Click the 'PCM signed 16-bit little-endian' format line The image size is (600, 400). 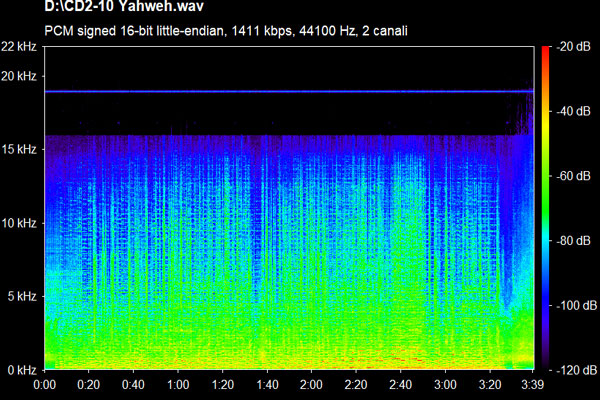[226, 31]
